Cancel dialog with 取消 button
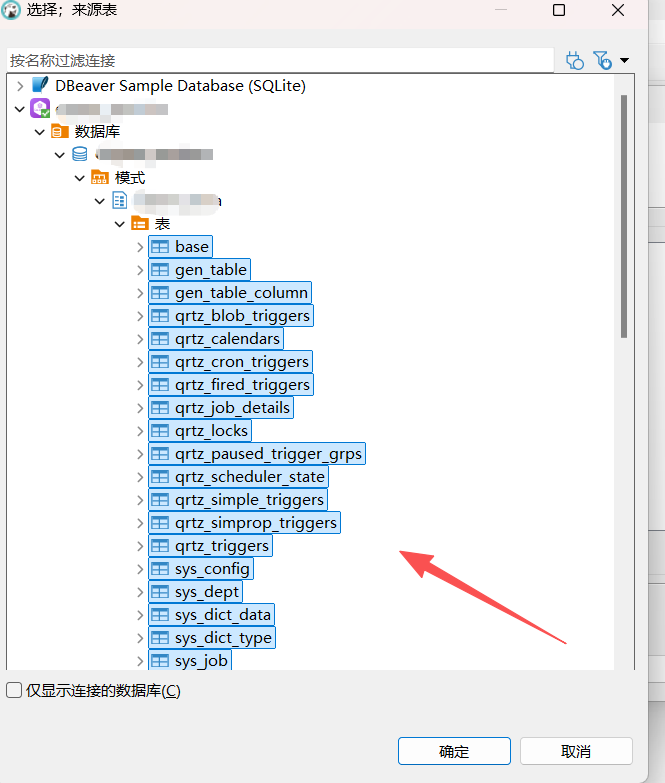This screenshot has height=783, width=665. point(576,751)
